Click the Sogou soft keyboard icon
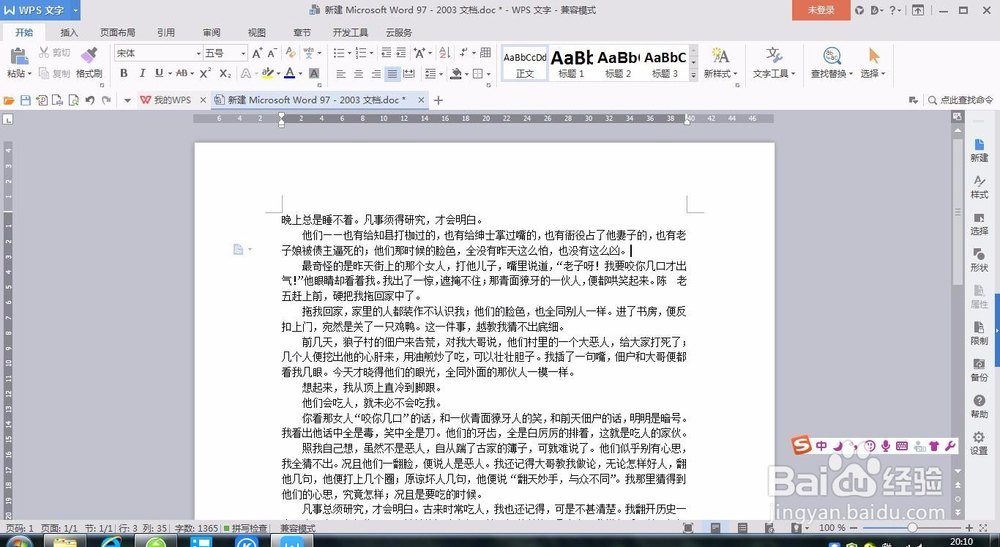1000x547 pixels. (902, 446)
